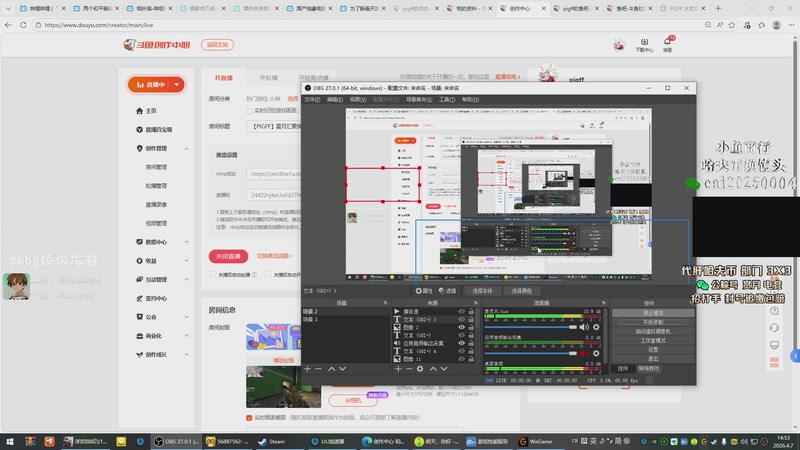The height and width of the screenshot is (450, 800).
Task: Click Select Color button in OBS
Action: click(x=521, y=291)
